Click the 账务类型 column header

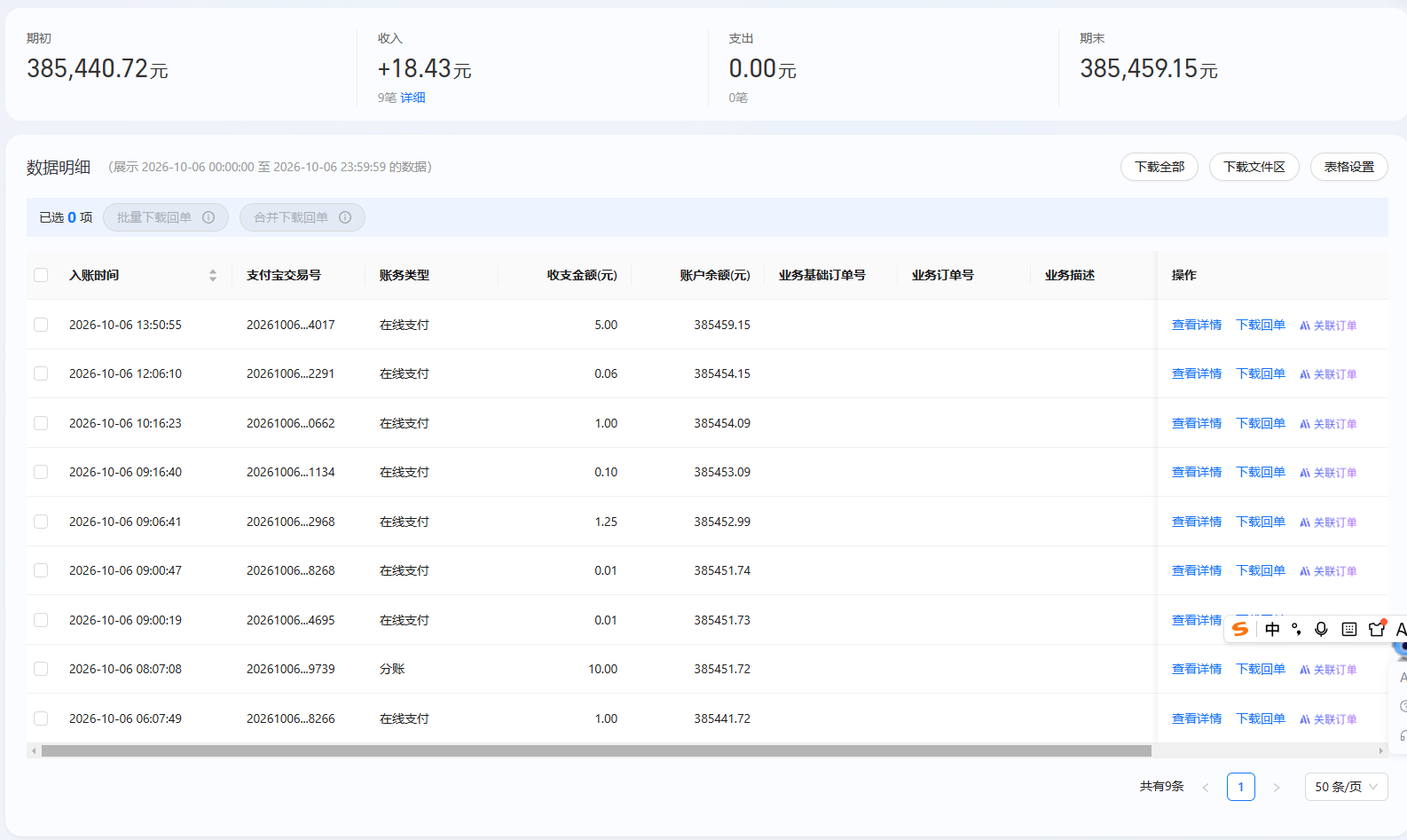pos(405,275)
